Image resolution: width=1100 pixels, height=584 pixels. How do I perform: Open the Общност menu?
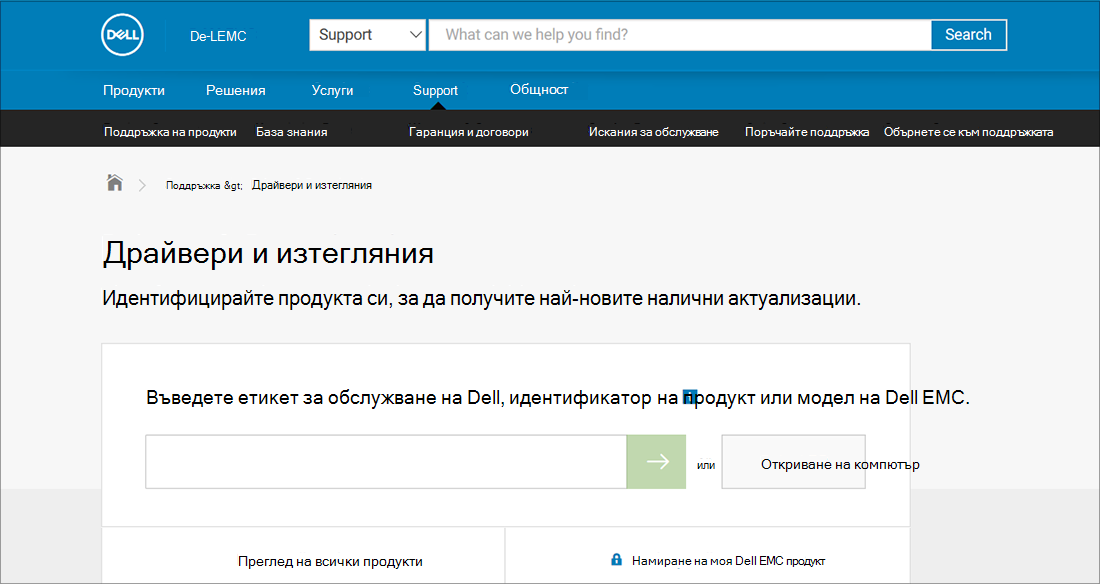[x=539, y=90]
